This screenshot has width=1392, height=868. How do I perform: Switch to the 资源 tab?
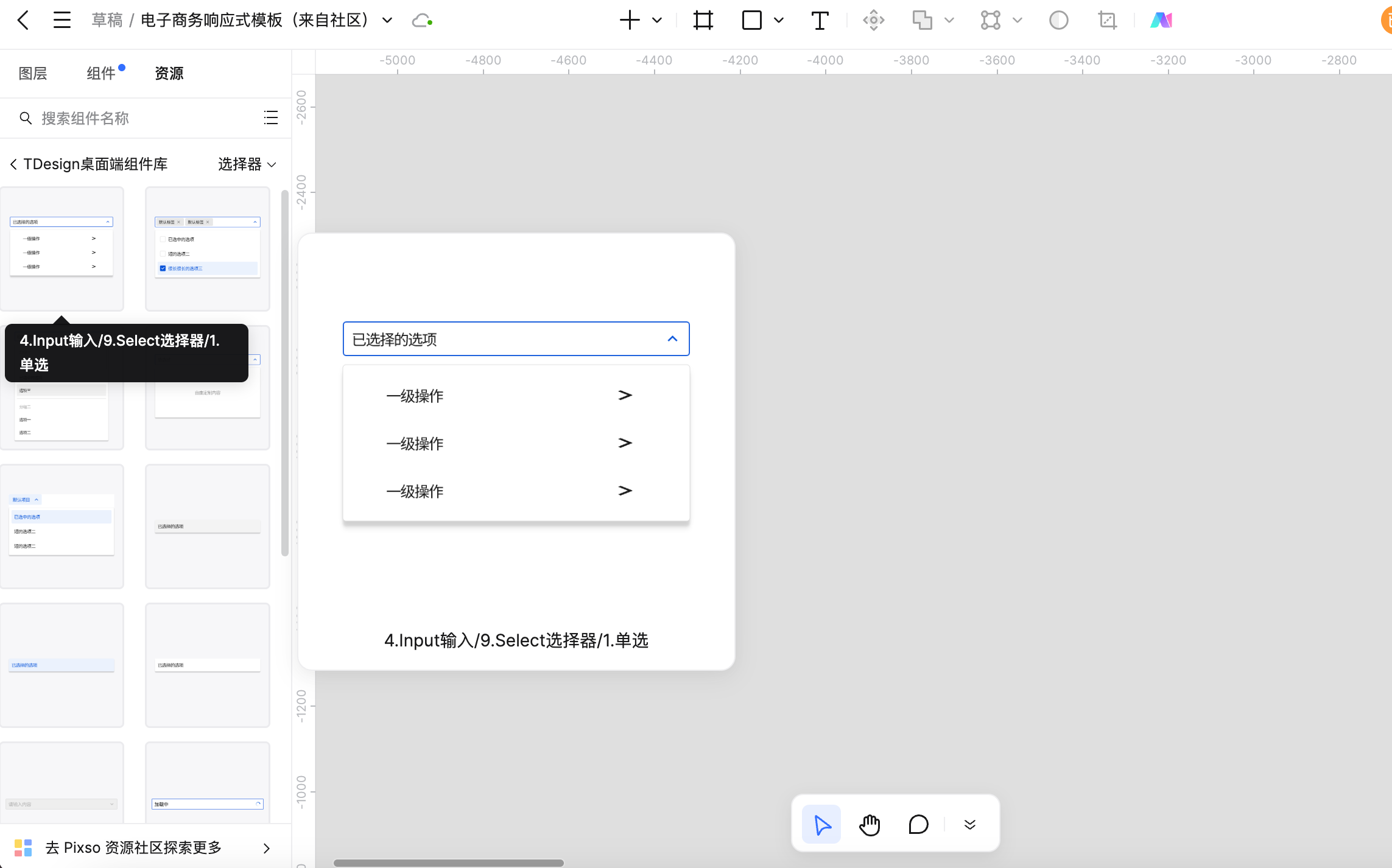pos(169,74)
